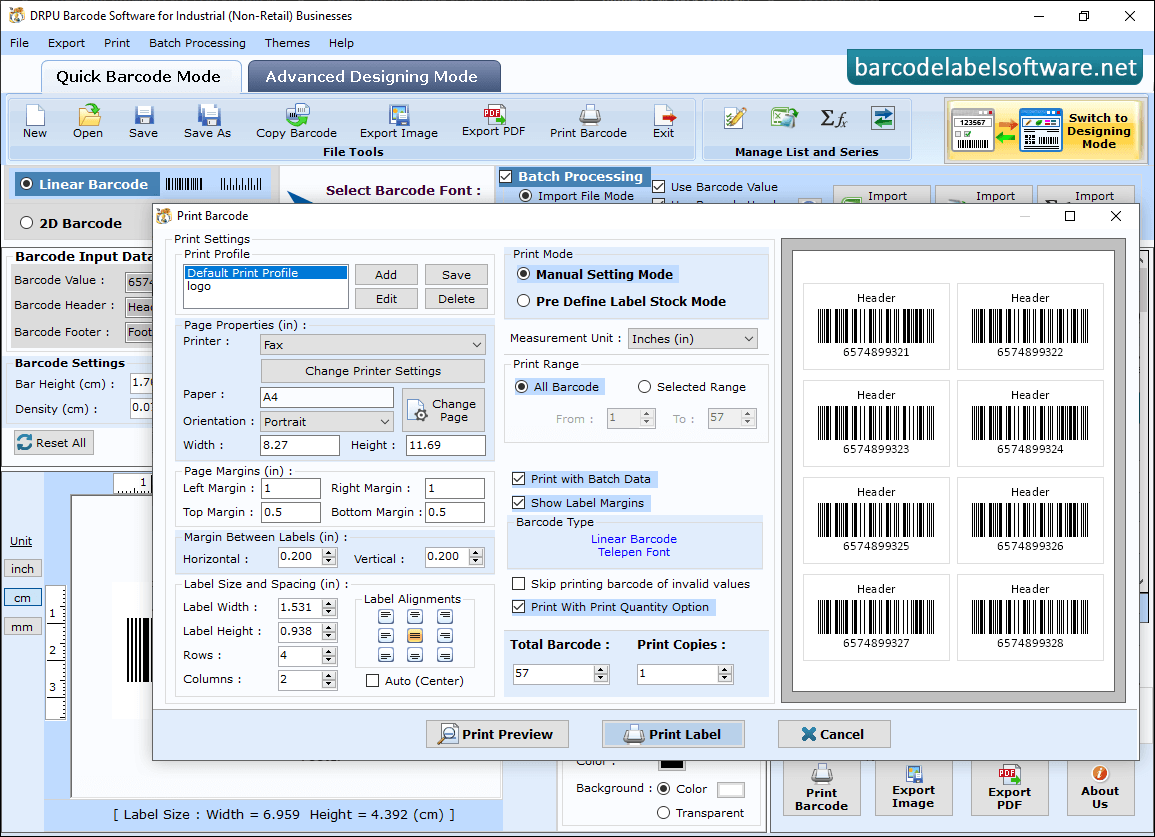The width and height of the screenshot is (1155, 837).
Task: Toggle Print With Print Quantity Option
Action: [519, 607]
